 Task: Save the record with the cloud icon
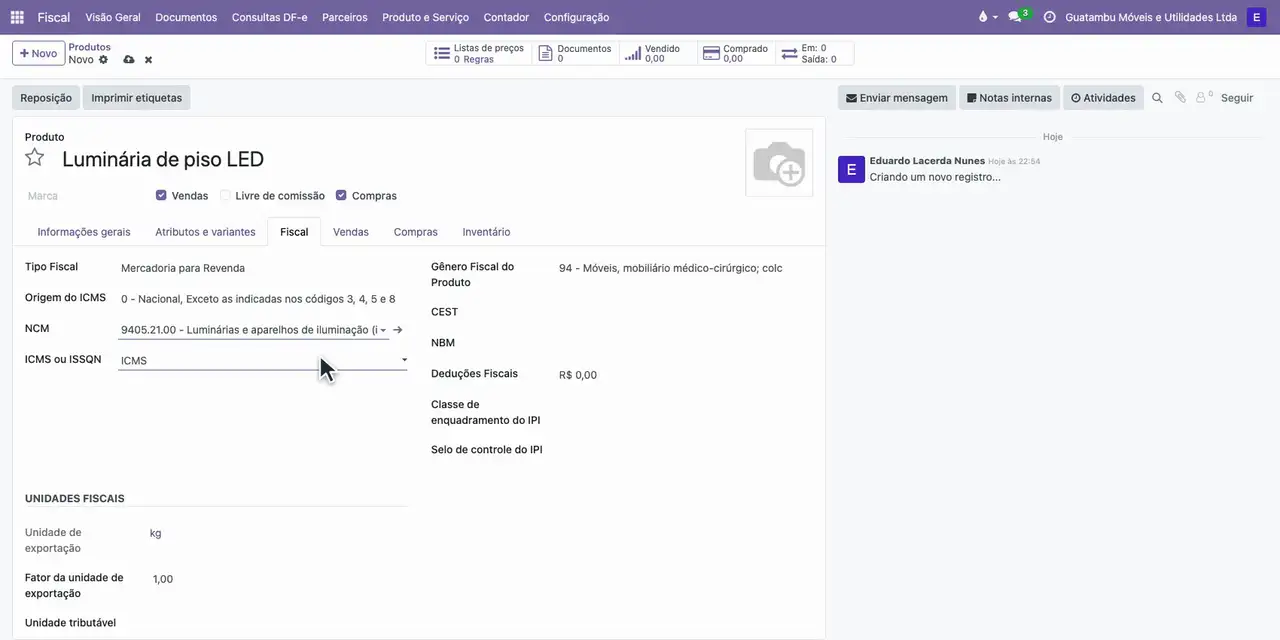pyautogui.click(x=128, y=60)
